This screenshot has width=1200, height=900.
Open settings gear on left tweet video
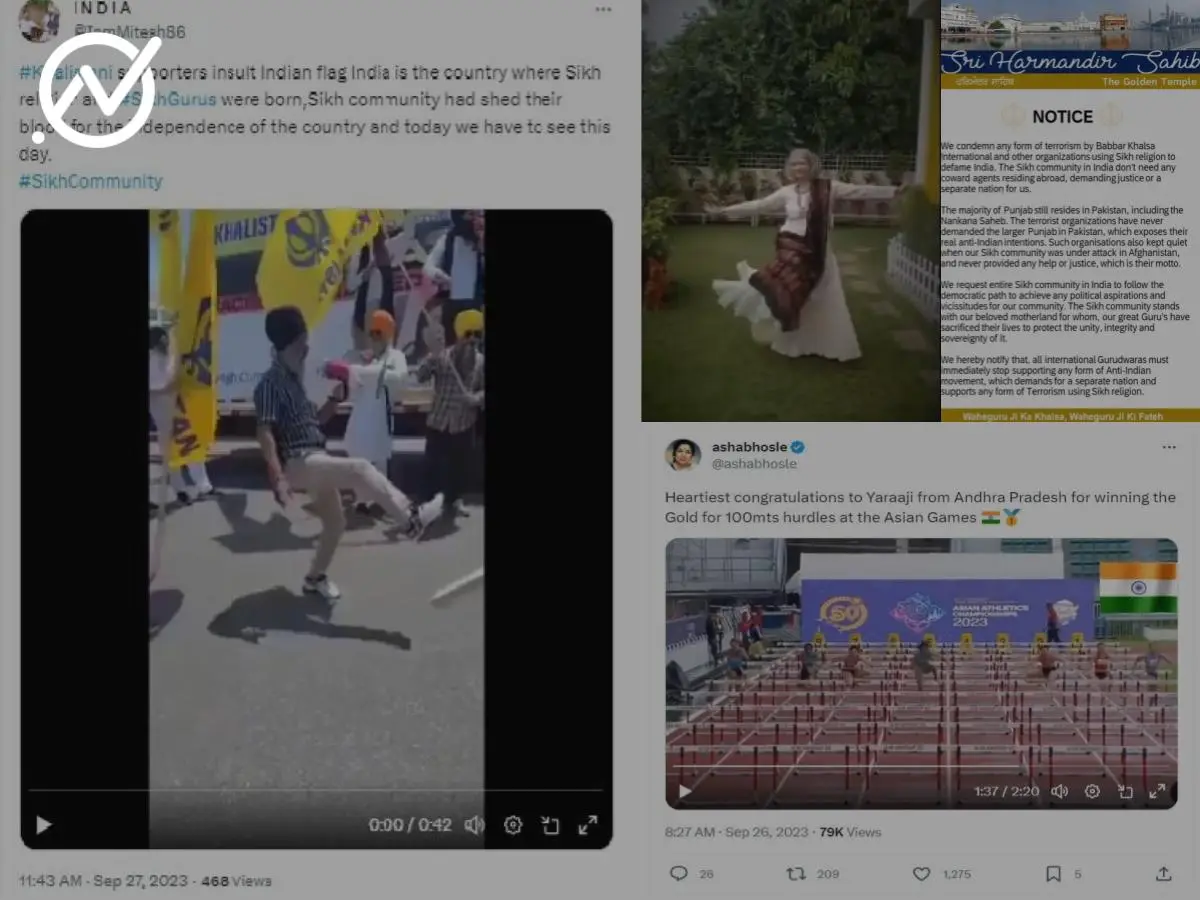(x=513, y=825)
